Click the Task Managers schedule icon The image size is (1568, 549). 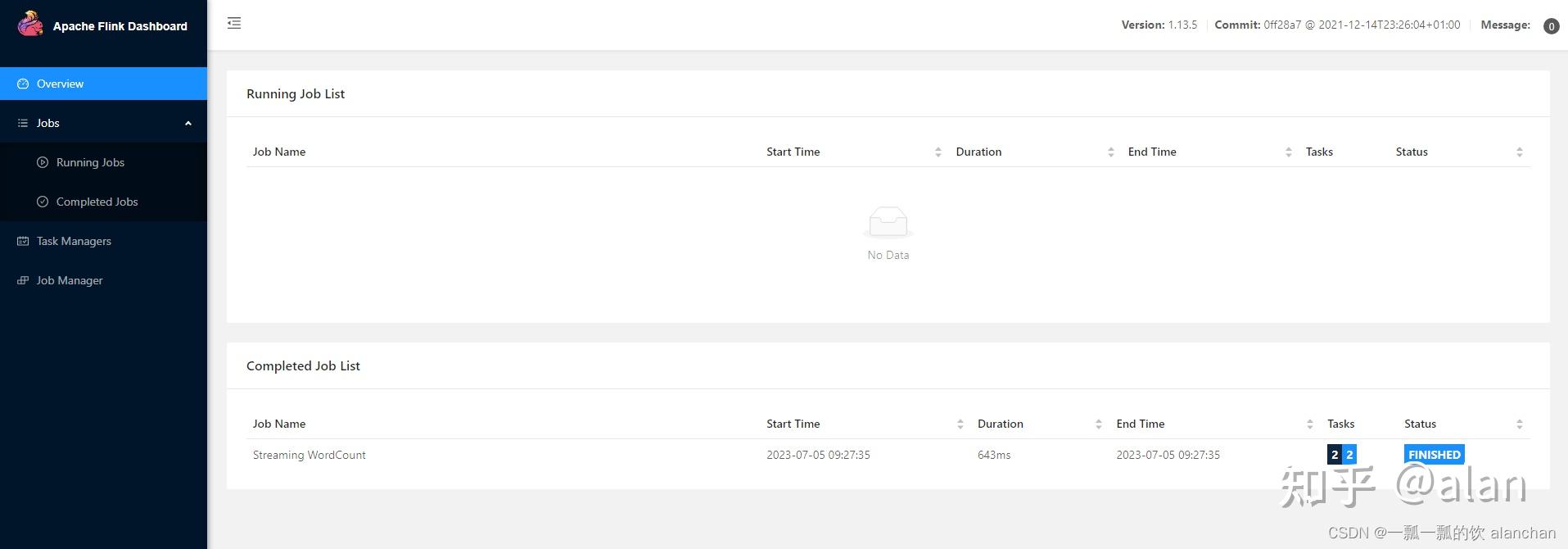click(23, 241)
